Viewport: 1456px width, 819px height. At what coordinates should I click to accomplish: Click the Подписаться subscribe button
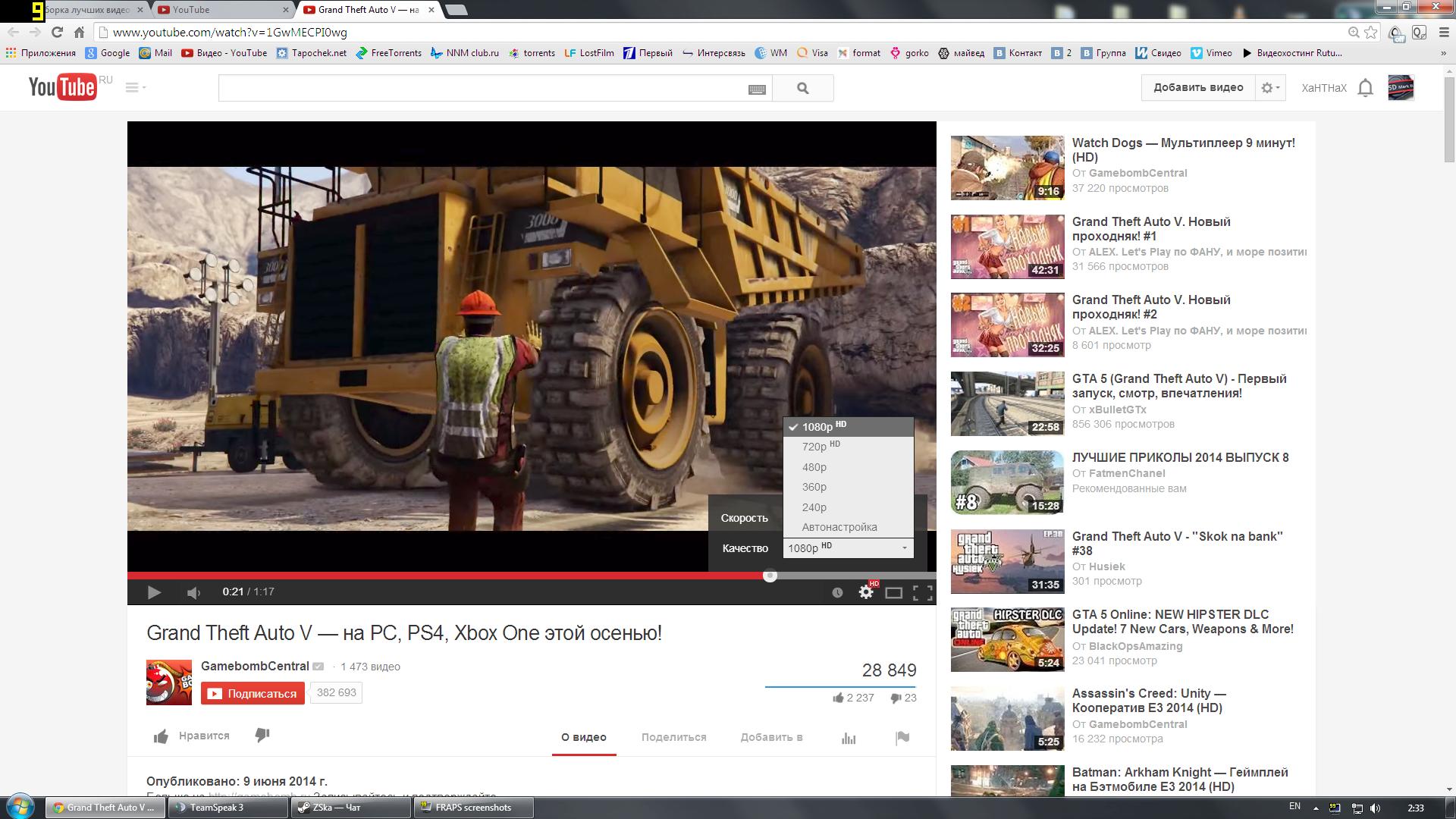coord(253,693)
